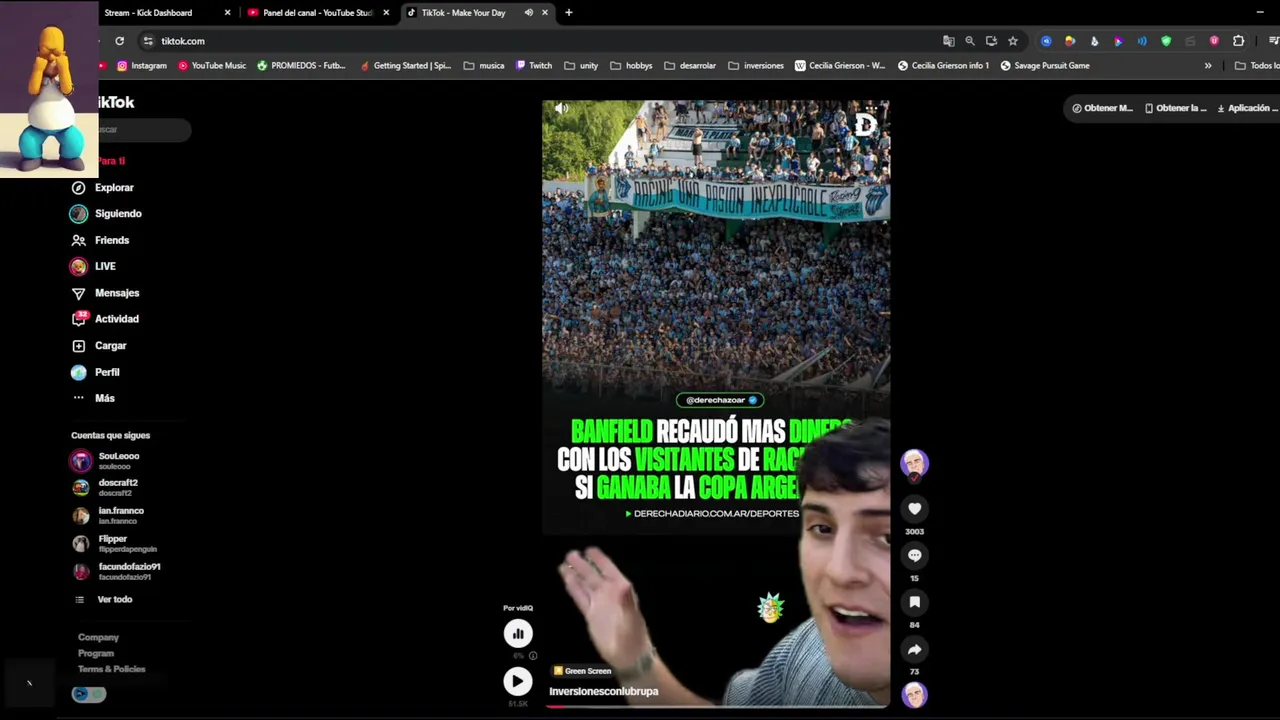Open the unity bookmark folder
Viewport: 1280px width, 720px height.
[581, 66]
